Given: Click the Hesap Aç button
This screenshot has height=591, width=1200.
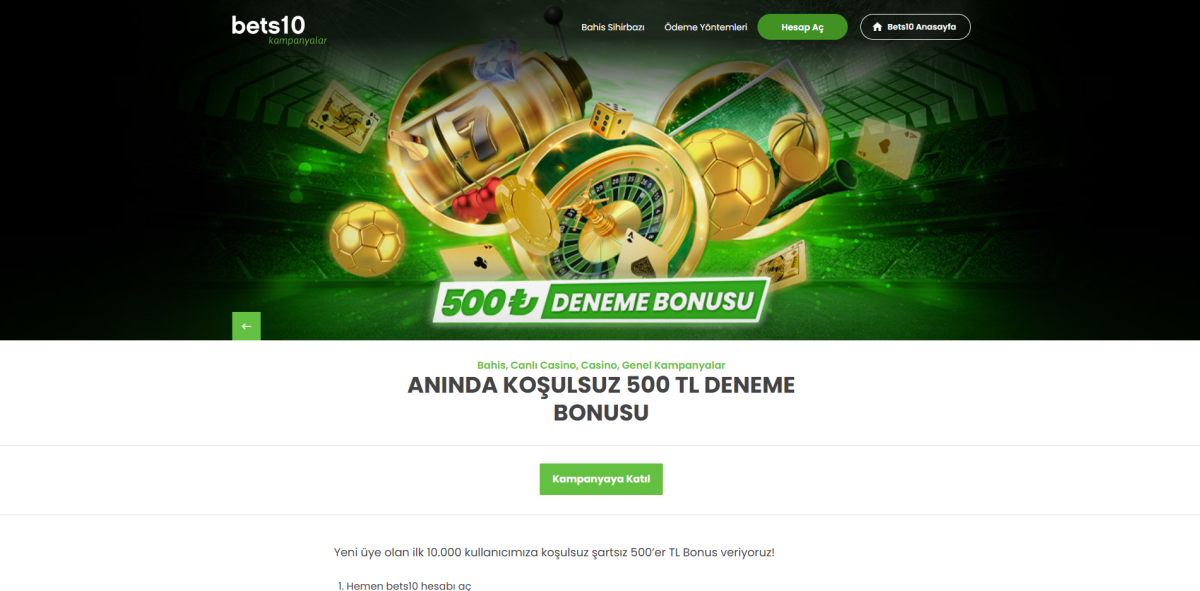Looking at the screenshot, I should click(x=802, y=27).
